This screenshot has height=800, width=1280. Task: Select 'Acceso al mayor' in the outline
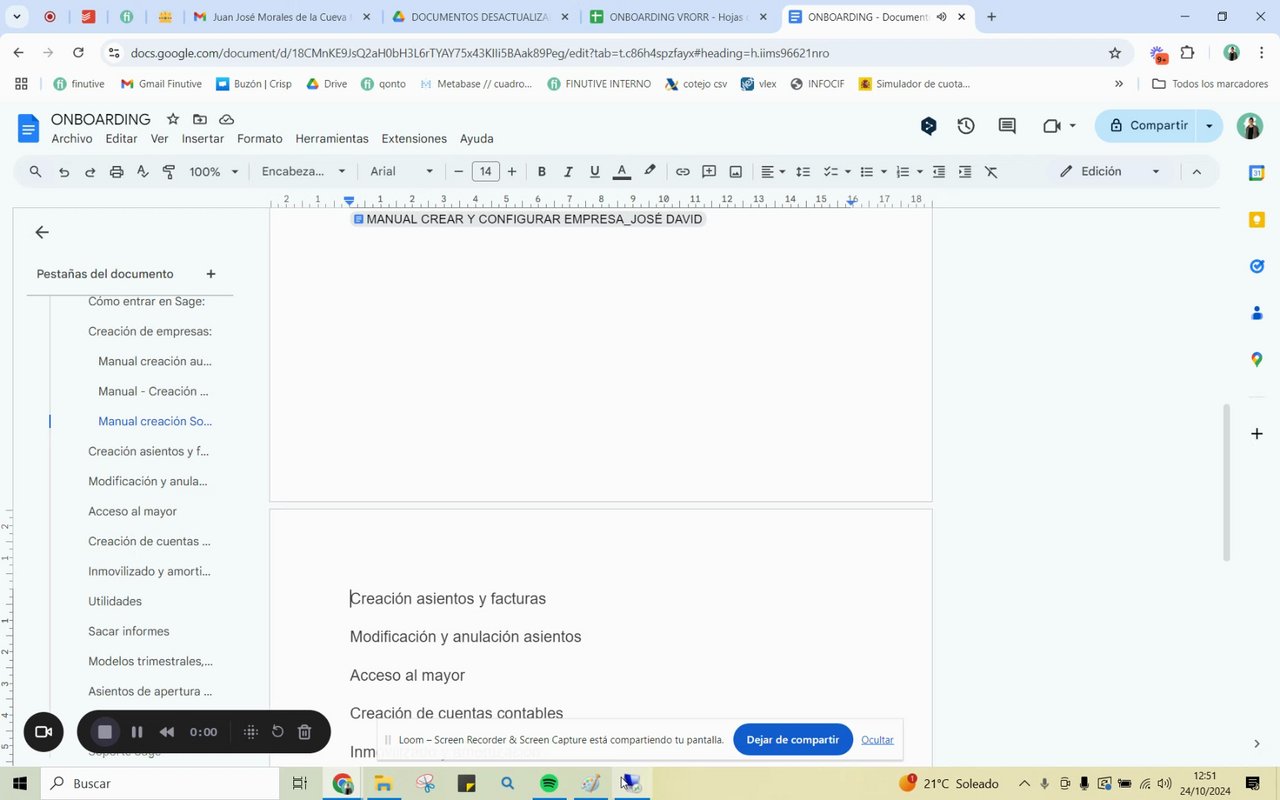tap(132, 511)
